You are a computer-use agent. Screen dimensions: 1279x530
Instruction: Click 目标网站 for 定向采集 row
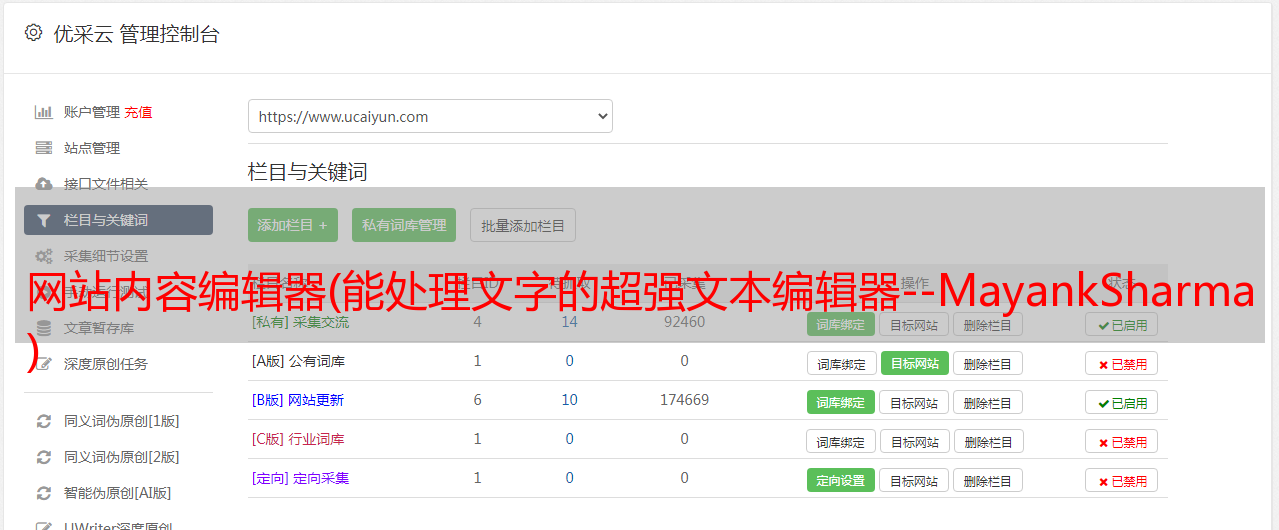pyautogui.click(x=914, y=480)
